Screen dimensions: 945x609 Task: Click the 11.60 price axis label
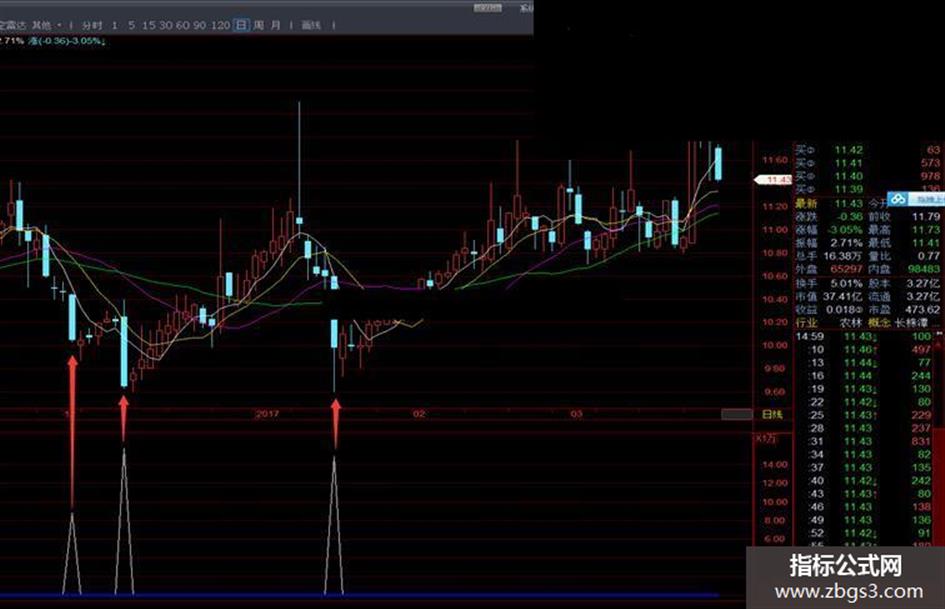pos(774,160)
